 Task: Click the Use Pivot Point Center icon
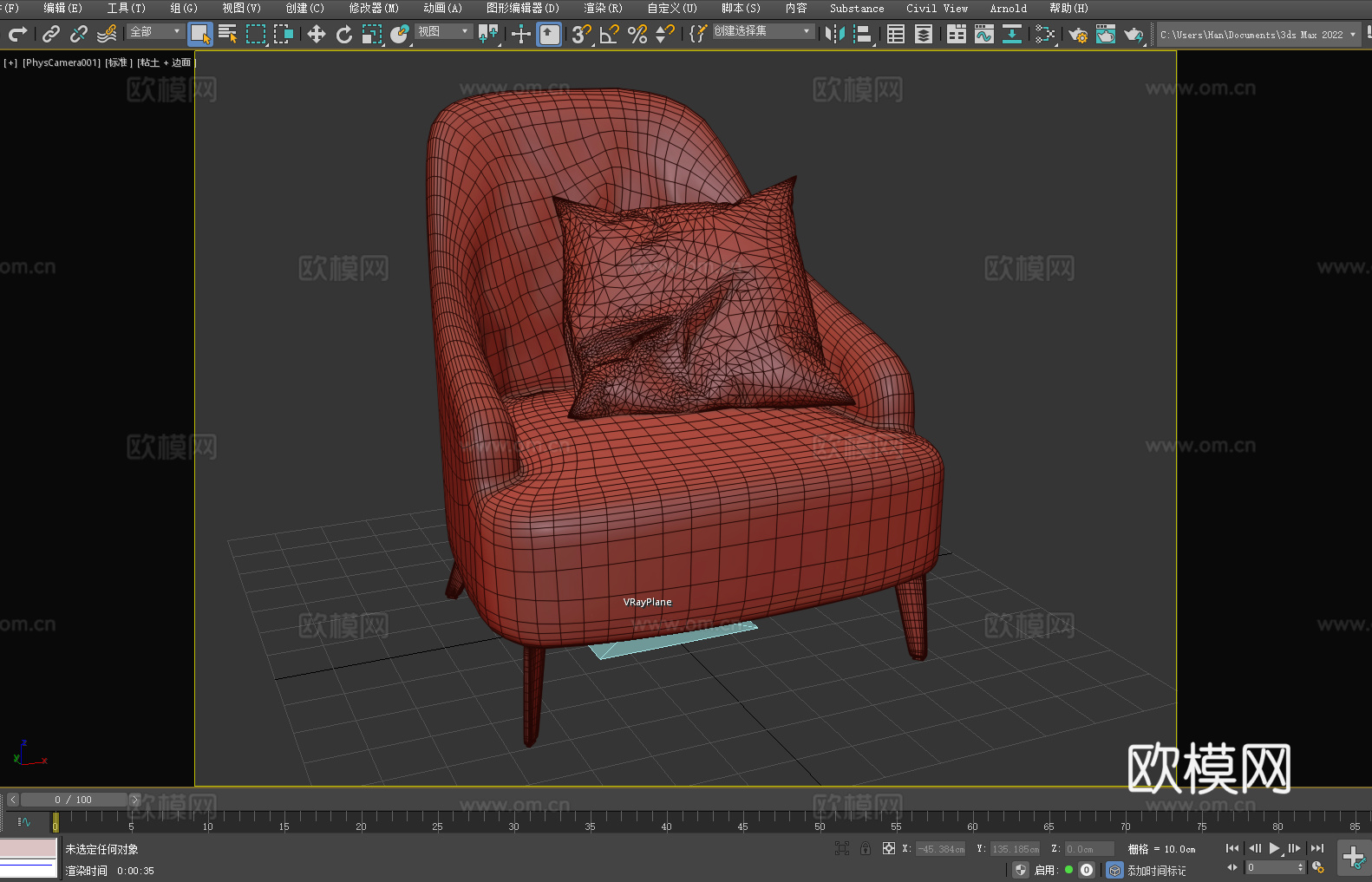click(488, 34)
